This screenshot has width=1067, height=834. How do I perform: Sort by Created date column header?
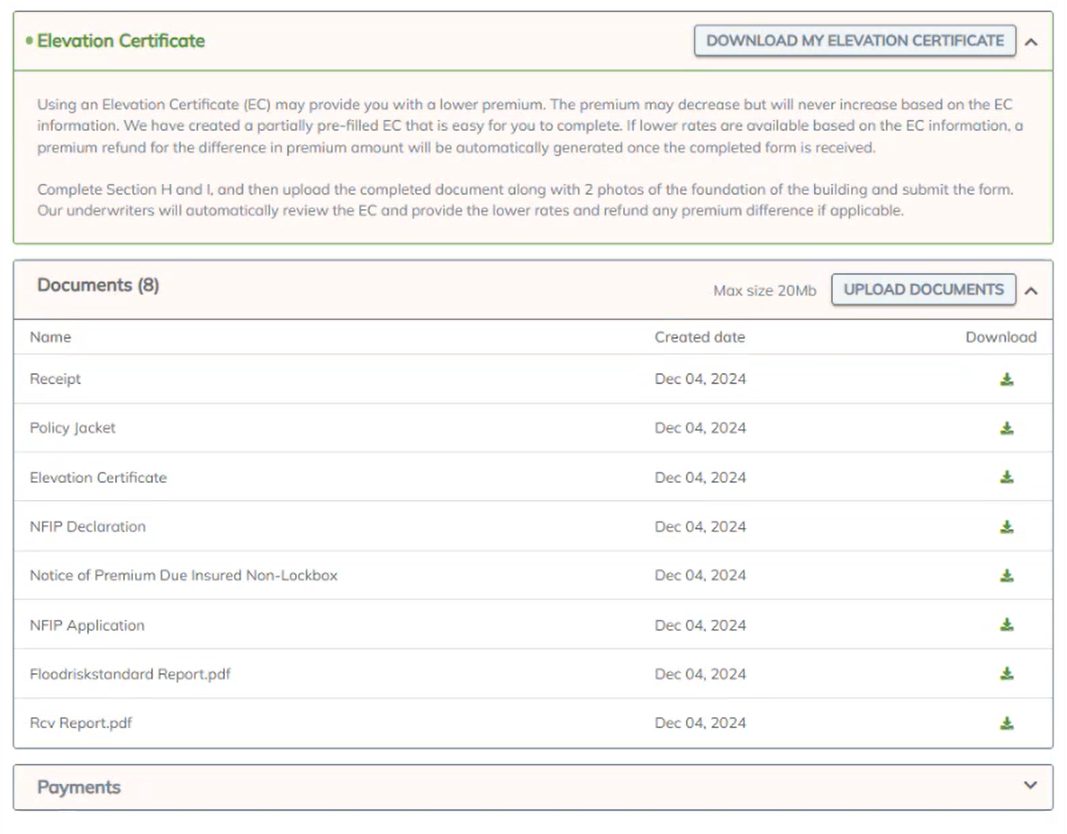click(699, 337)
